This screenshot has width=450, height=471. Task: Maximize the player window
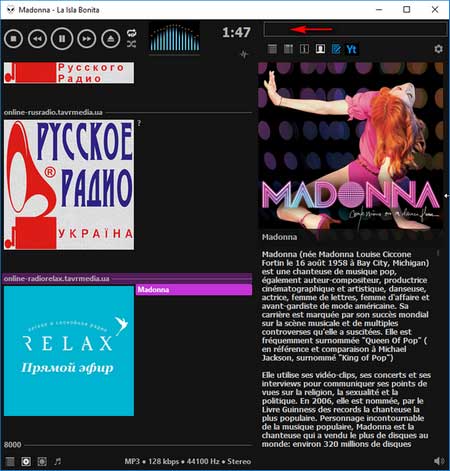click(407, 9)
